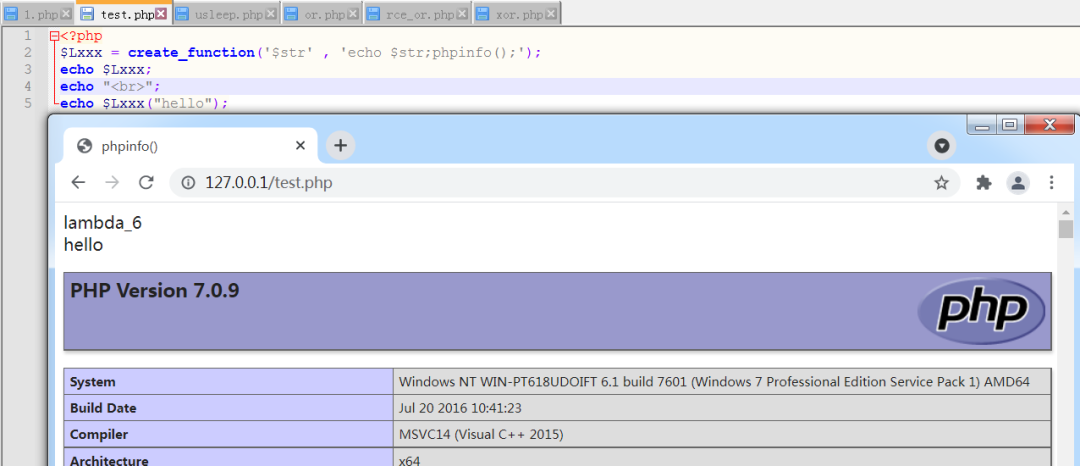
Task: Click the scrollbar up arrow in browser
Action: (1066, 210)
